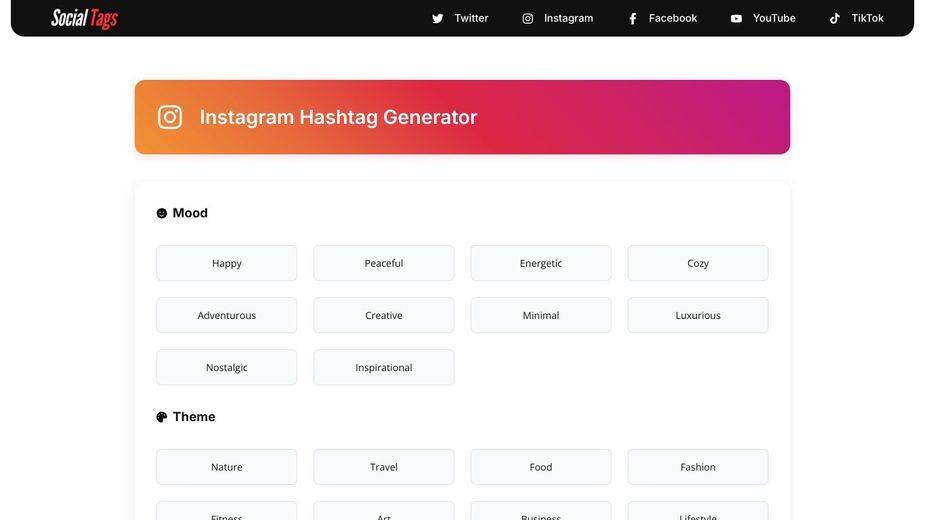This screenshot has height=520, width=925.
Task: Select the Luxurious mood option
Action: coord(698,315)
